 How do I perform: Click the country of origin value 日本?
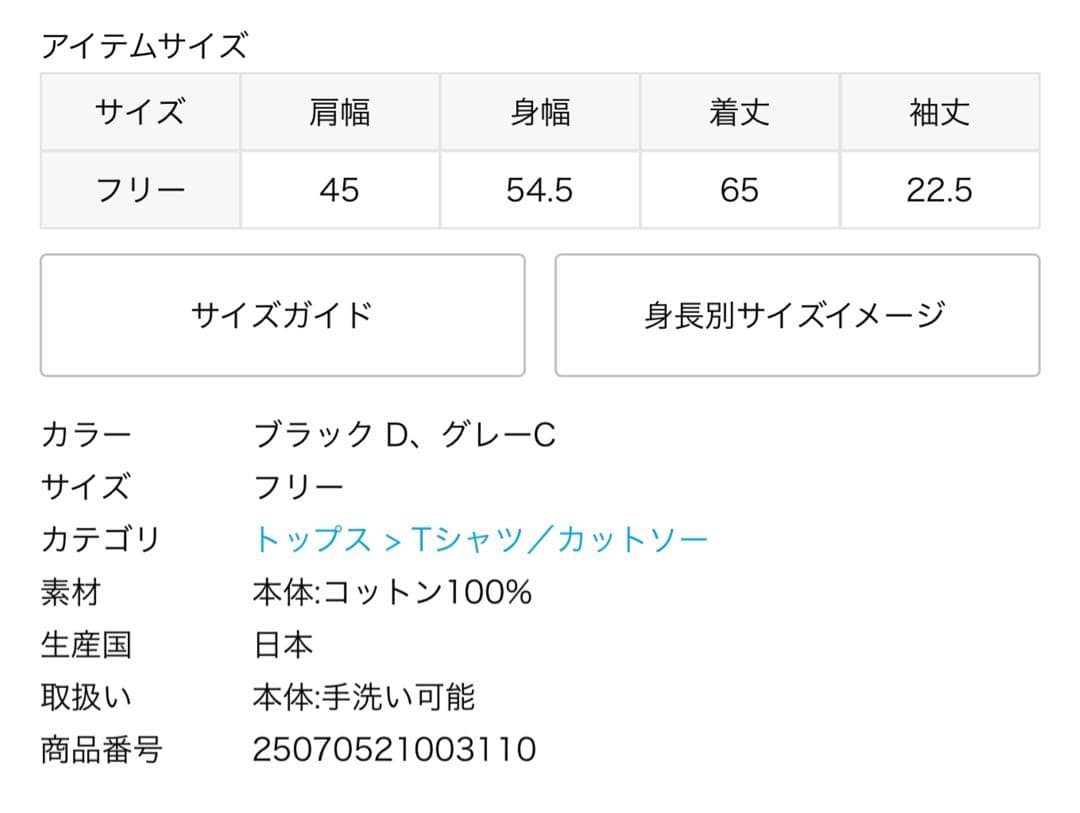[x=283, y=645]
